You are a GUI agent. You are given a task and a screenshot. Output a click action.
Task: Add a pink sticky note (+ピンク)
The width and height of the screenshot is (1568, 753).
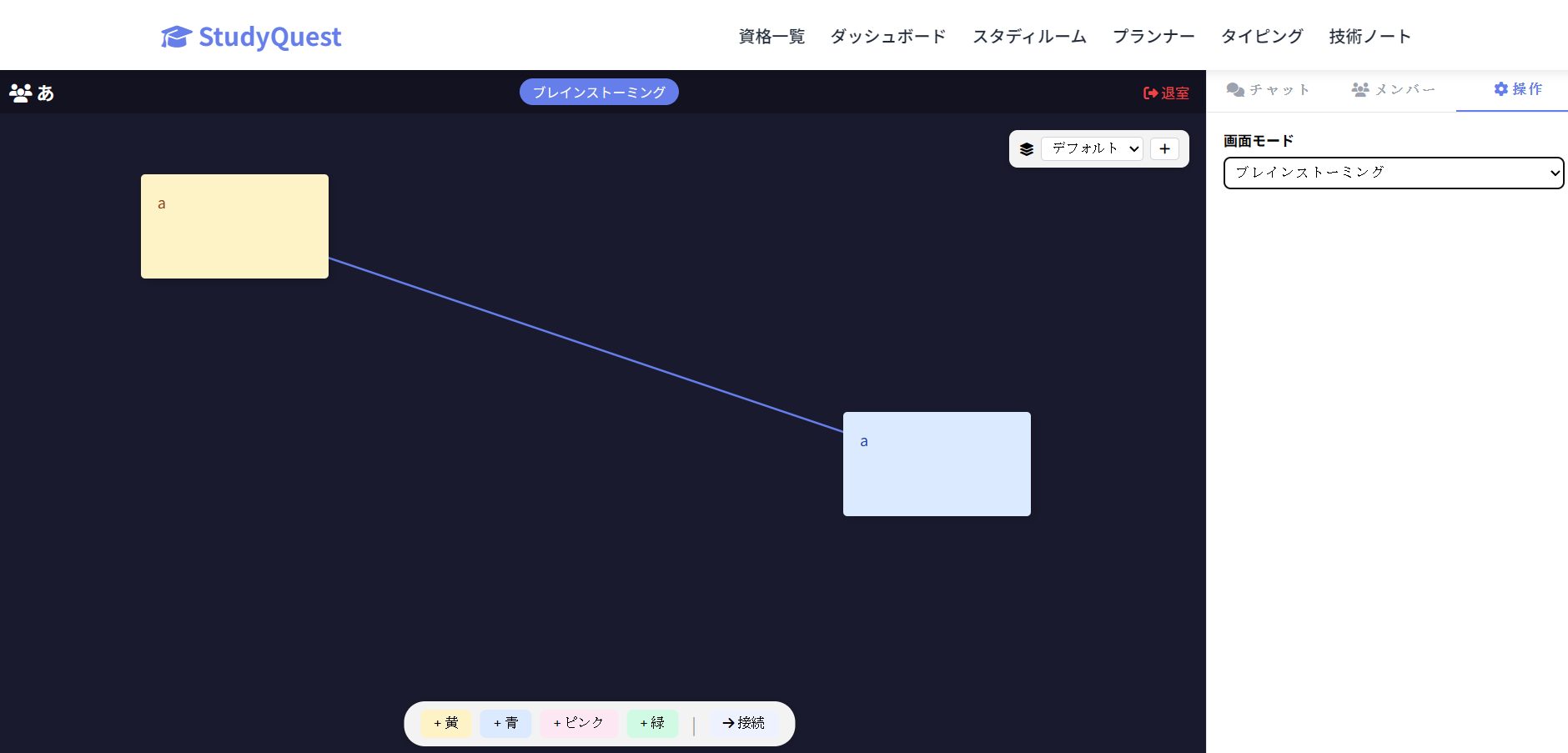[578, 723]
